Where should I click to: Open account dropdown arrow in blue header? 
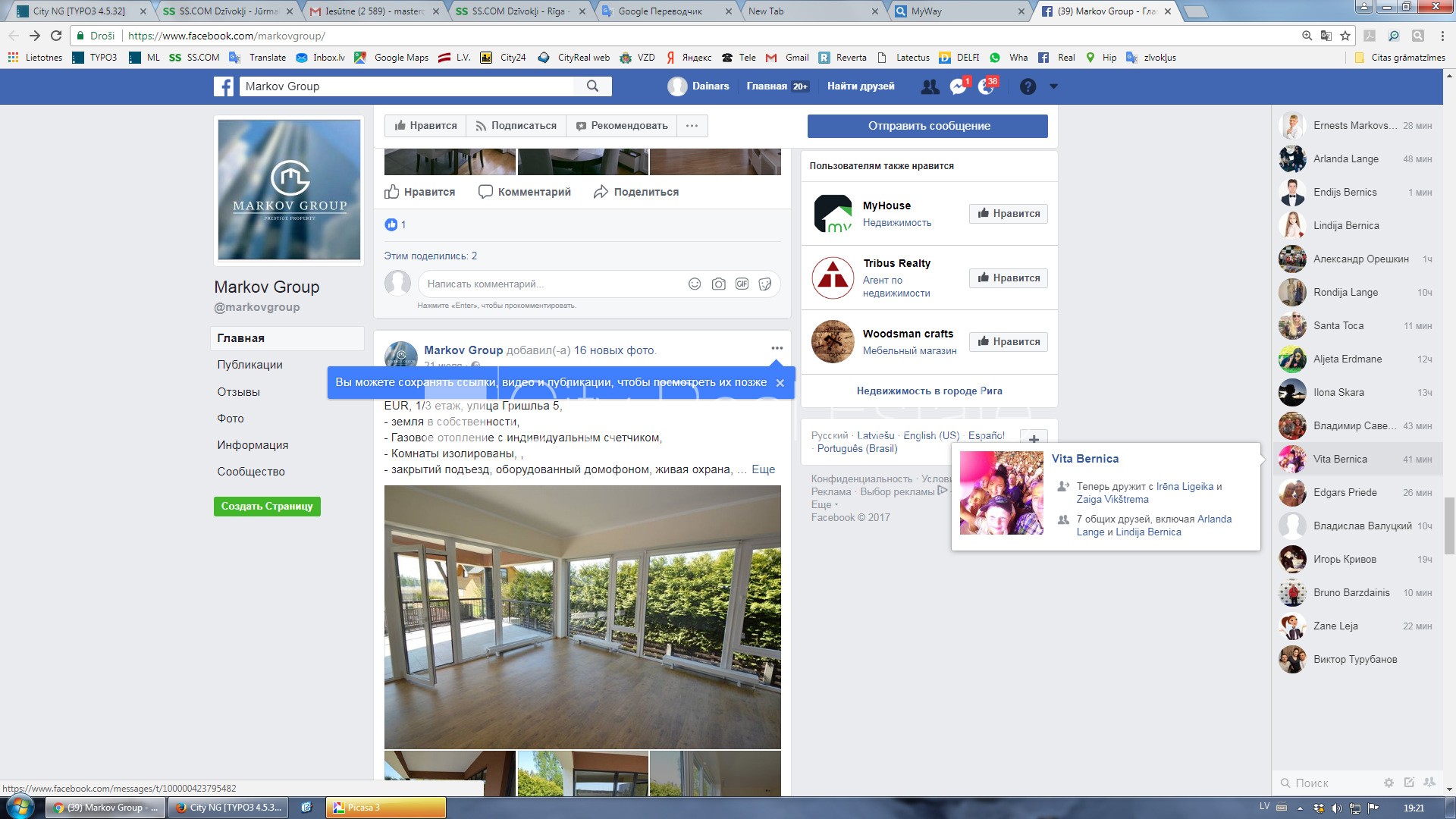tap(1053, 86)
